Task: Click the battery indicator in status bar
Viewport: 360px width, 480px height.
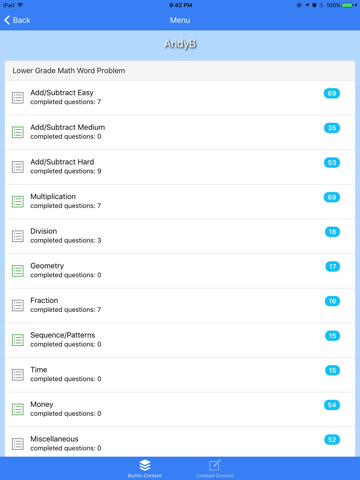Action: [x=348, y=5]
